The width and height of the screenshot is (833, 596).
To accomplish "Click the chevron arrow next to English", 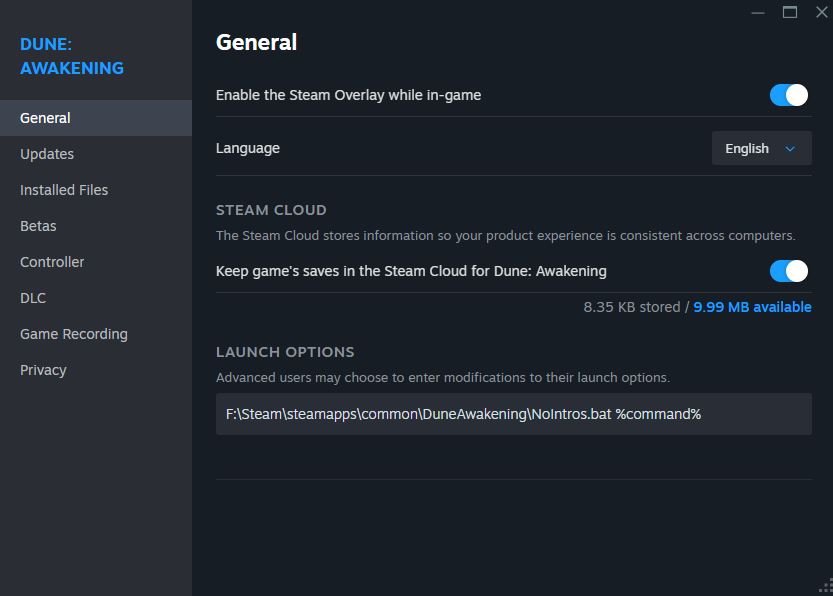I will (x=790, y=149).
